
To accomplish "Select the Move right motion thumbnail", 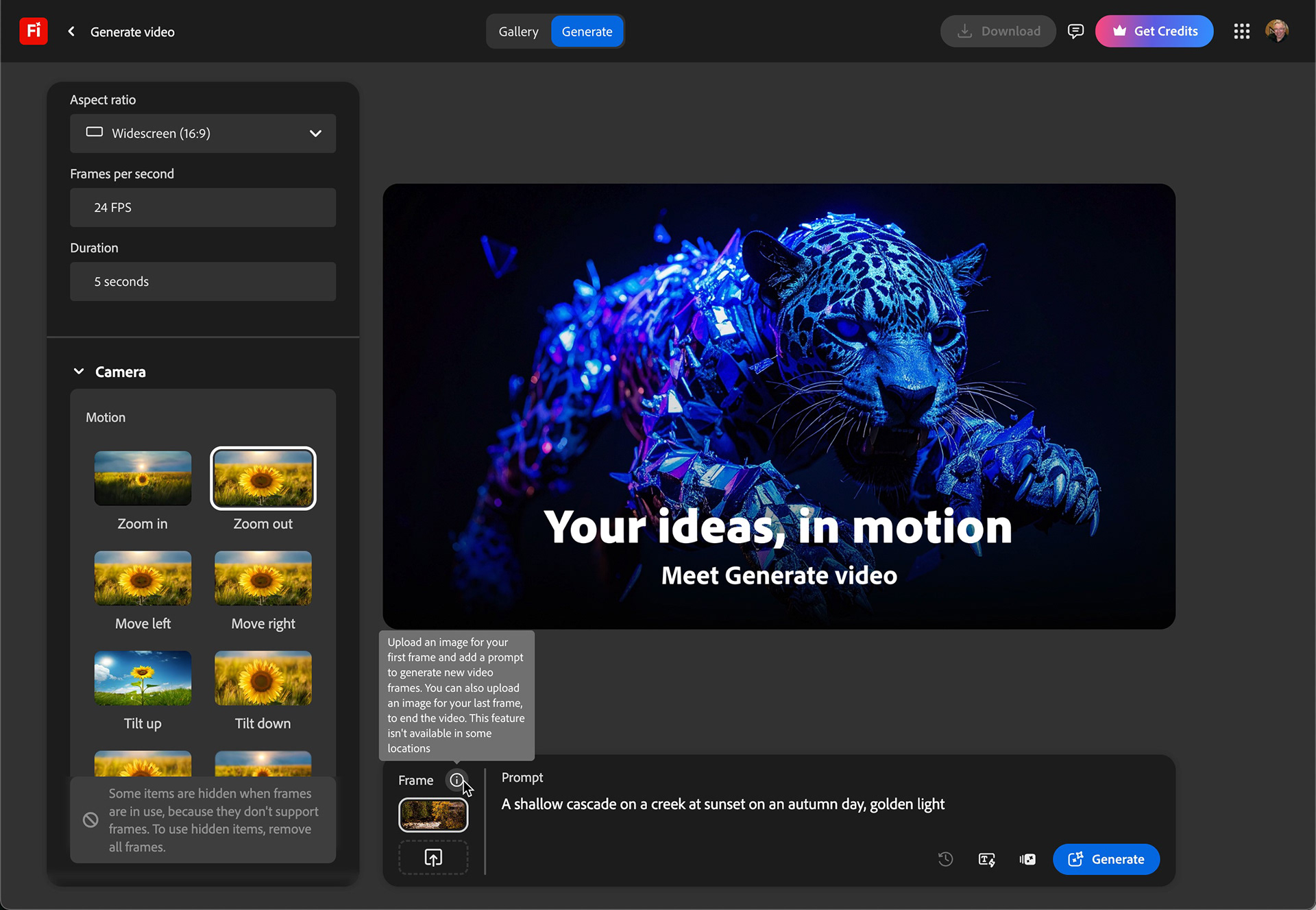I will pos(263,578).
